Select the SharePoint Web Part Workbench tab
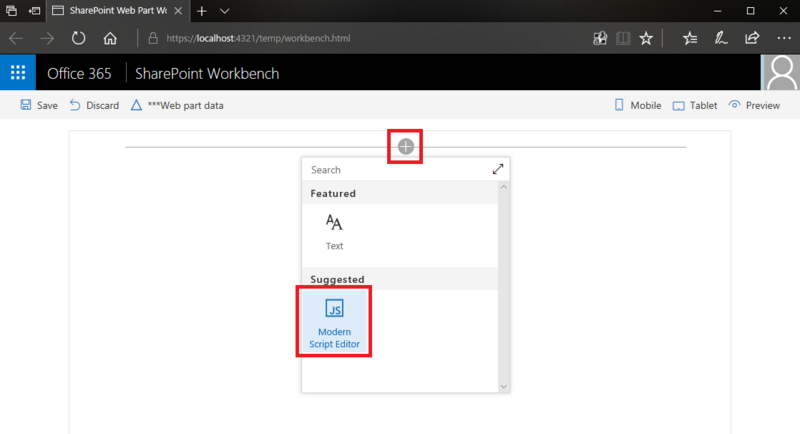Viewport: 800px width, 434px height. click(118, 11)
